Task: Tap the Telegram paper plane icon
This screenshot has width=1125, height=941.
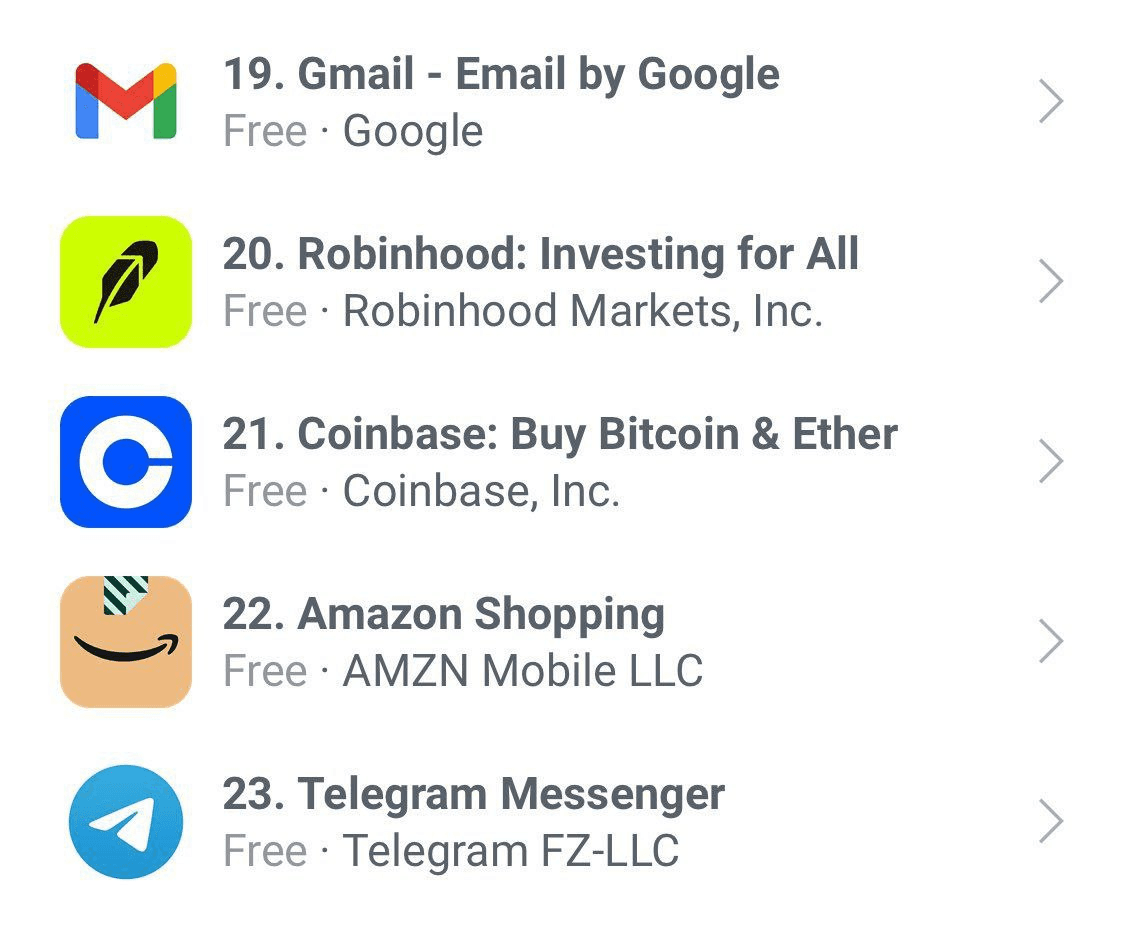Action: click(x=126, y=822)
